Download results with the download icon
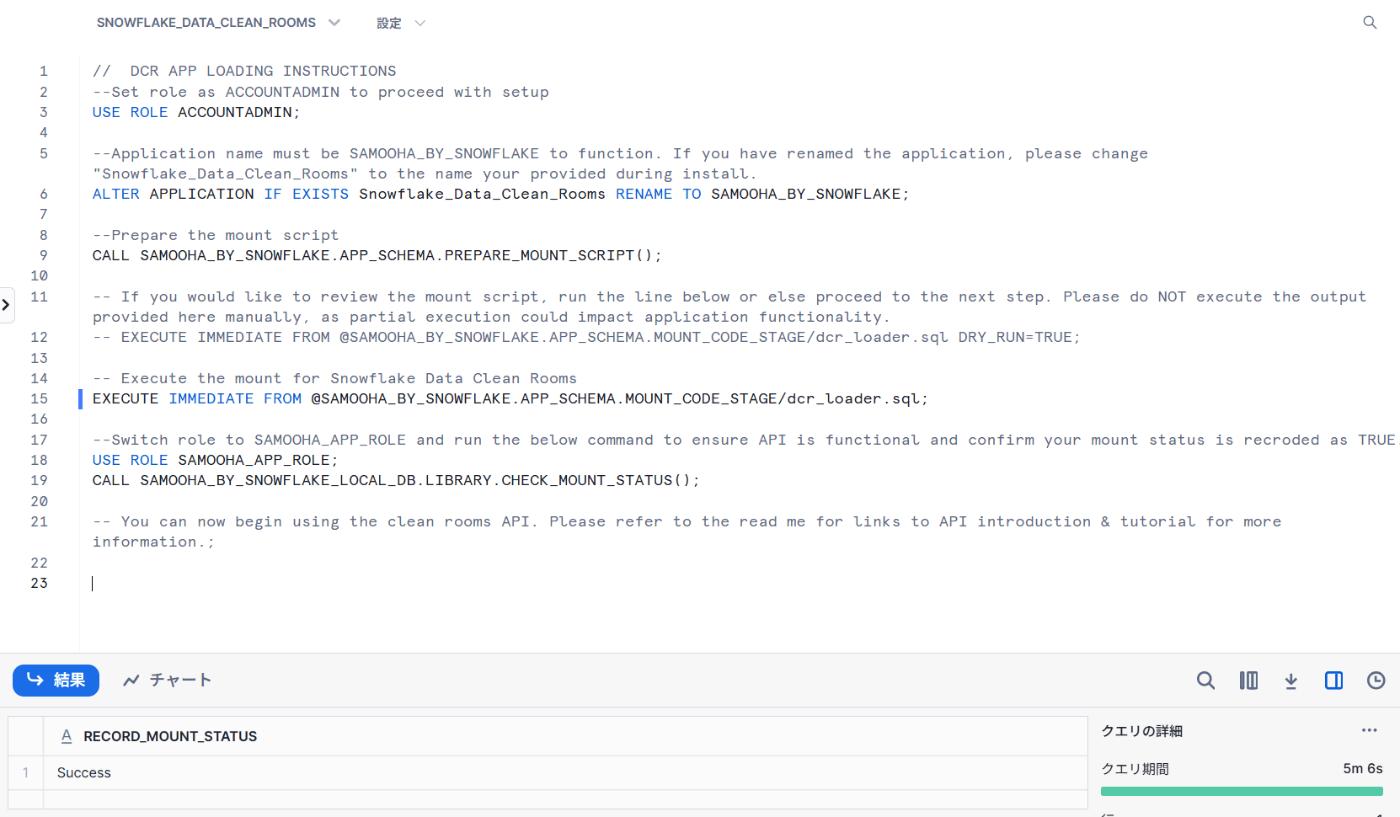The height and width of the screenshot is (817, 1400). (x=1291, y=680)
